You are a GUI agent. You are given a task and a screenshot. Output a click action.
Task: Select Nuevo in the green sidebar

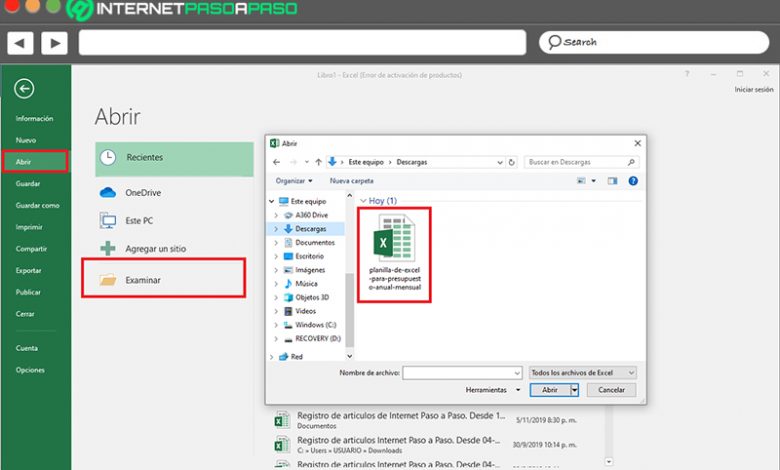point(25,140)
